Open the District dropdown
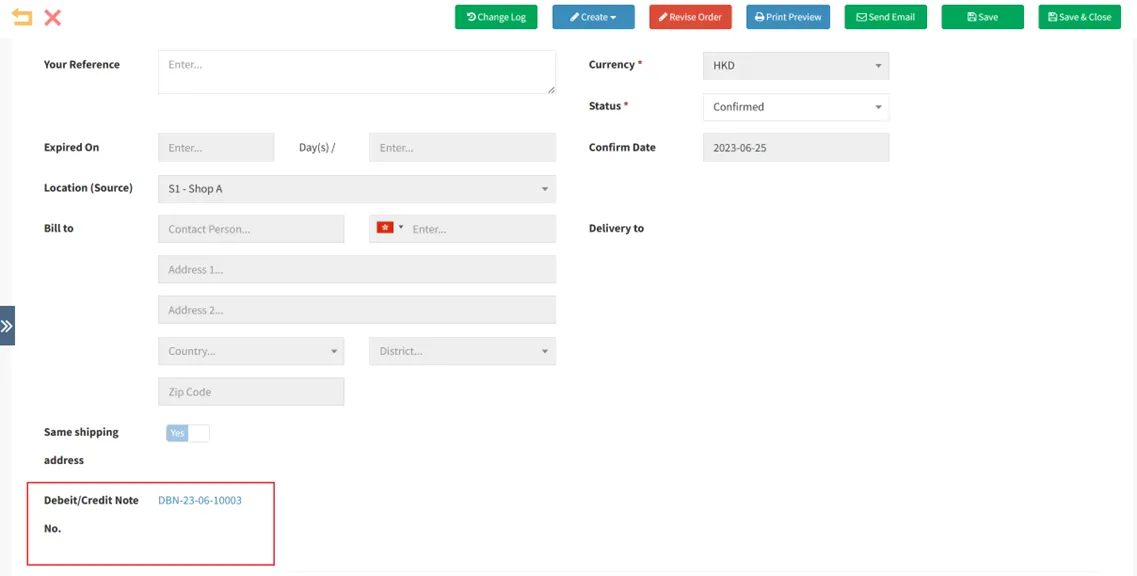The image size is (1137, 576). coord(462,351)
